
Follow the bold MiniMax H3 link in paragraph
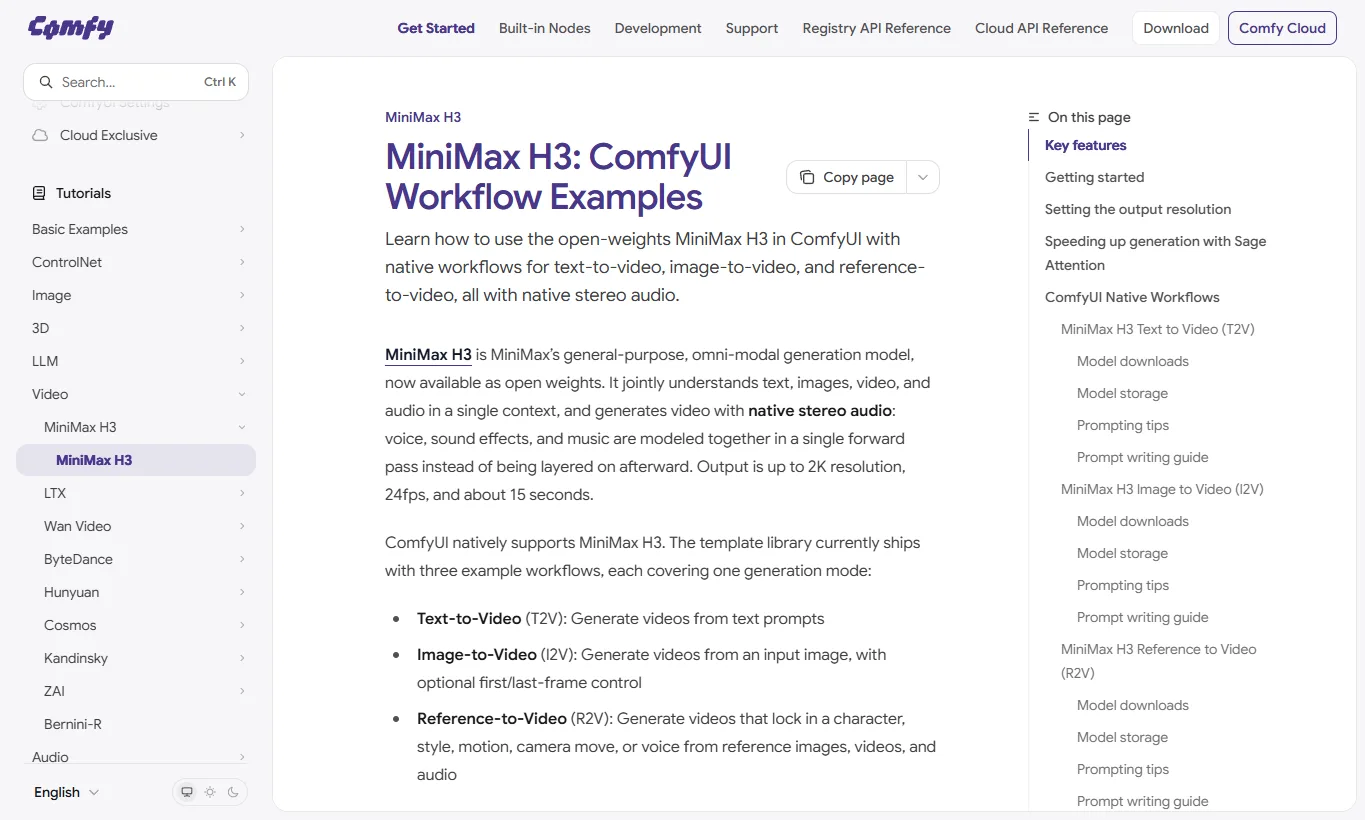(428, 354)
